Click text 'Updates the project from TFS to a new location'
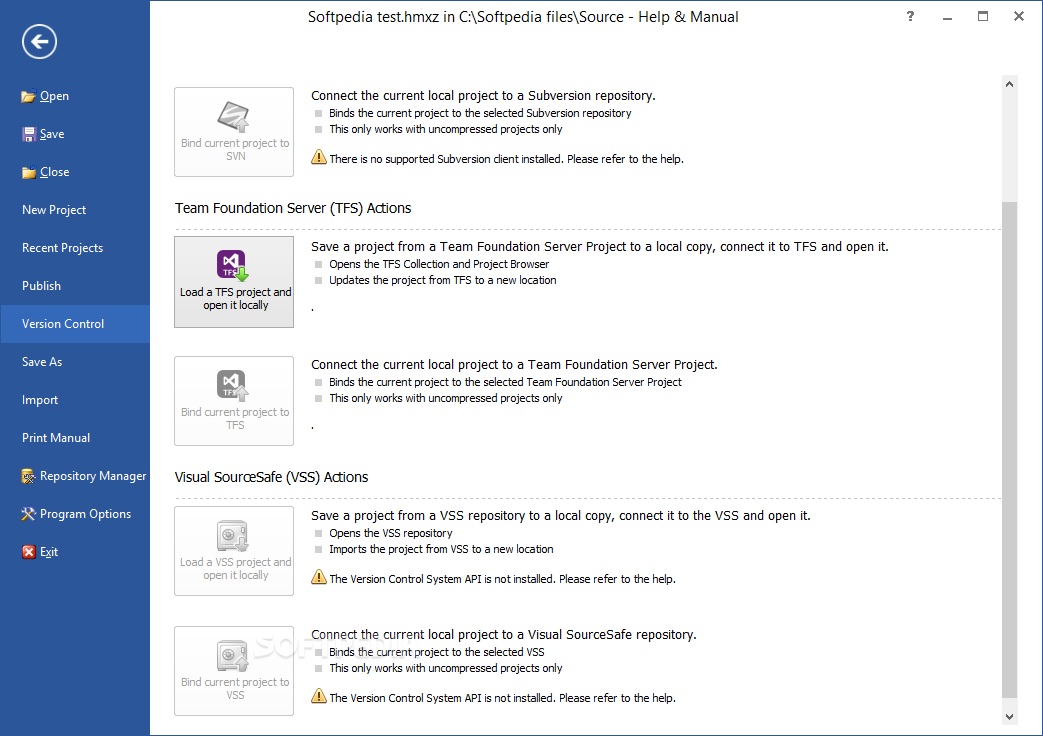This screenshot has width=1043, height=736. pos(442,280)
